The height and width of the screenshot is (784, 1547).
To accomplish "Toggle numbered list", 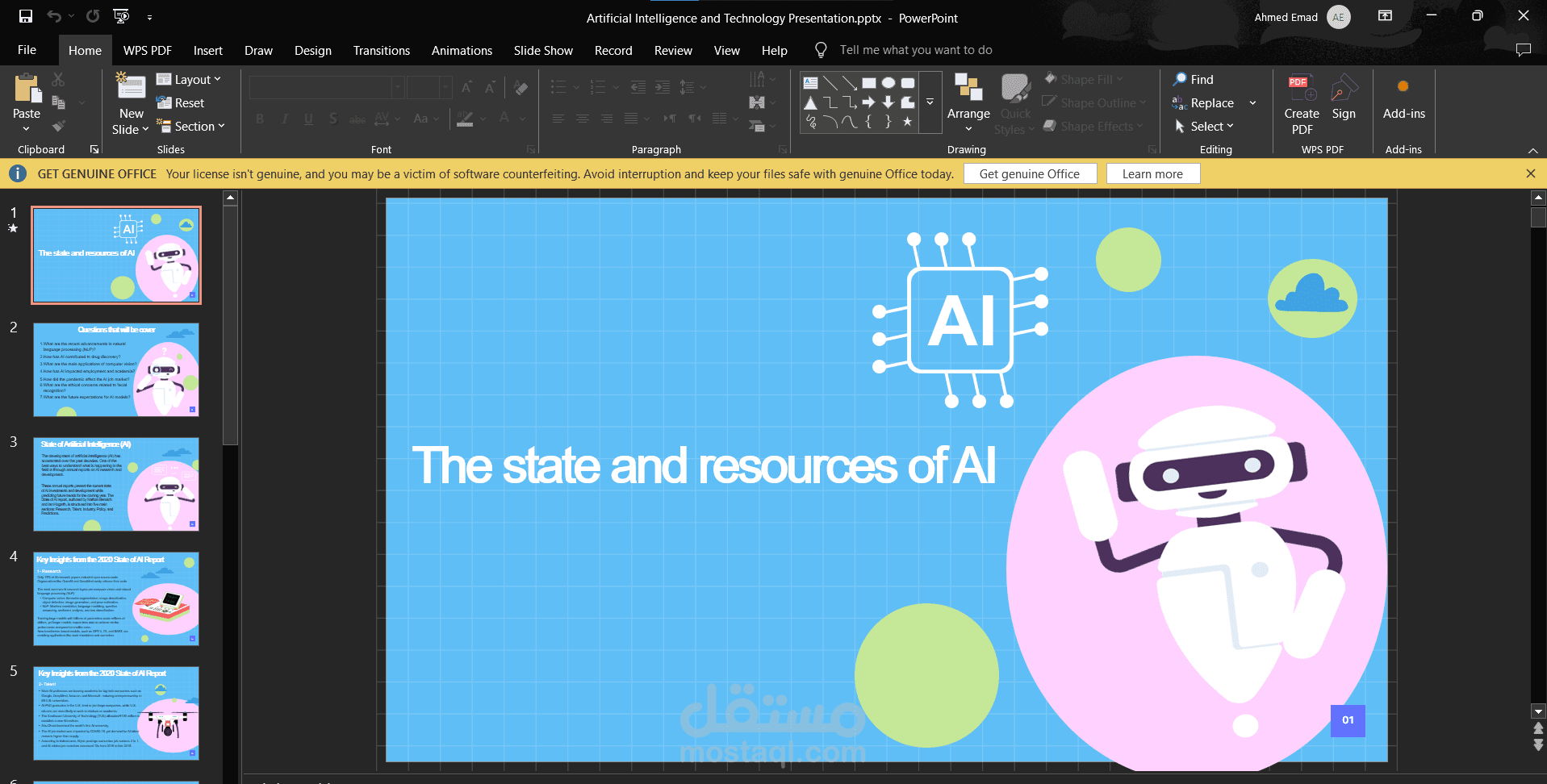I will click(x=598, y=87).
